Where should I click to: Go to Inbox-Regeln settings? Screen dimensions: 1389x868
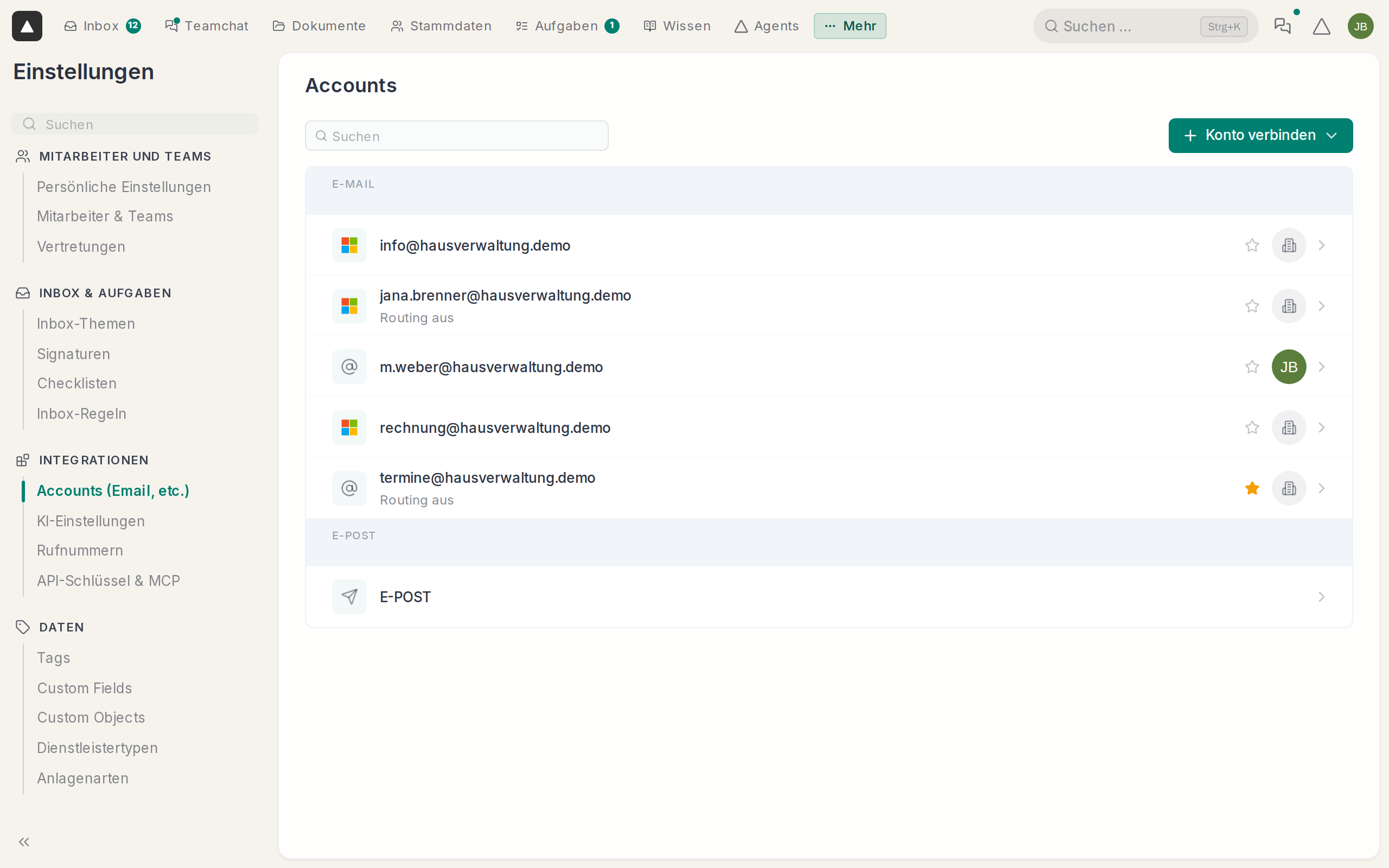click(x=81, y=413)
